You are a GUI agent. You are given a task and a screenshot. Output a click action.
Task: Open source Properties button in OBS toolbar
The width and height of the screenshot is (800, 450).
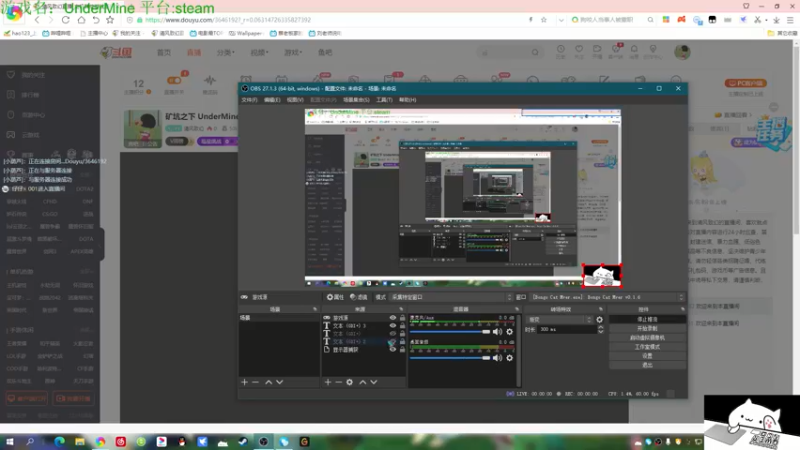tap(335, 297)
